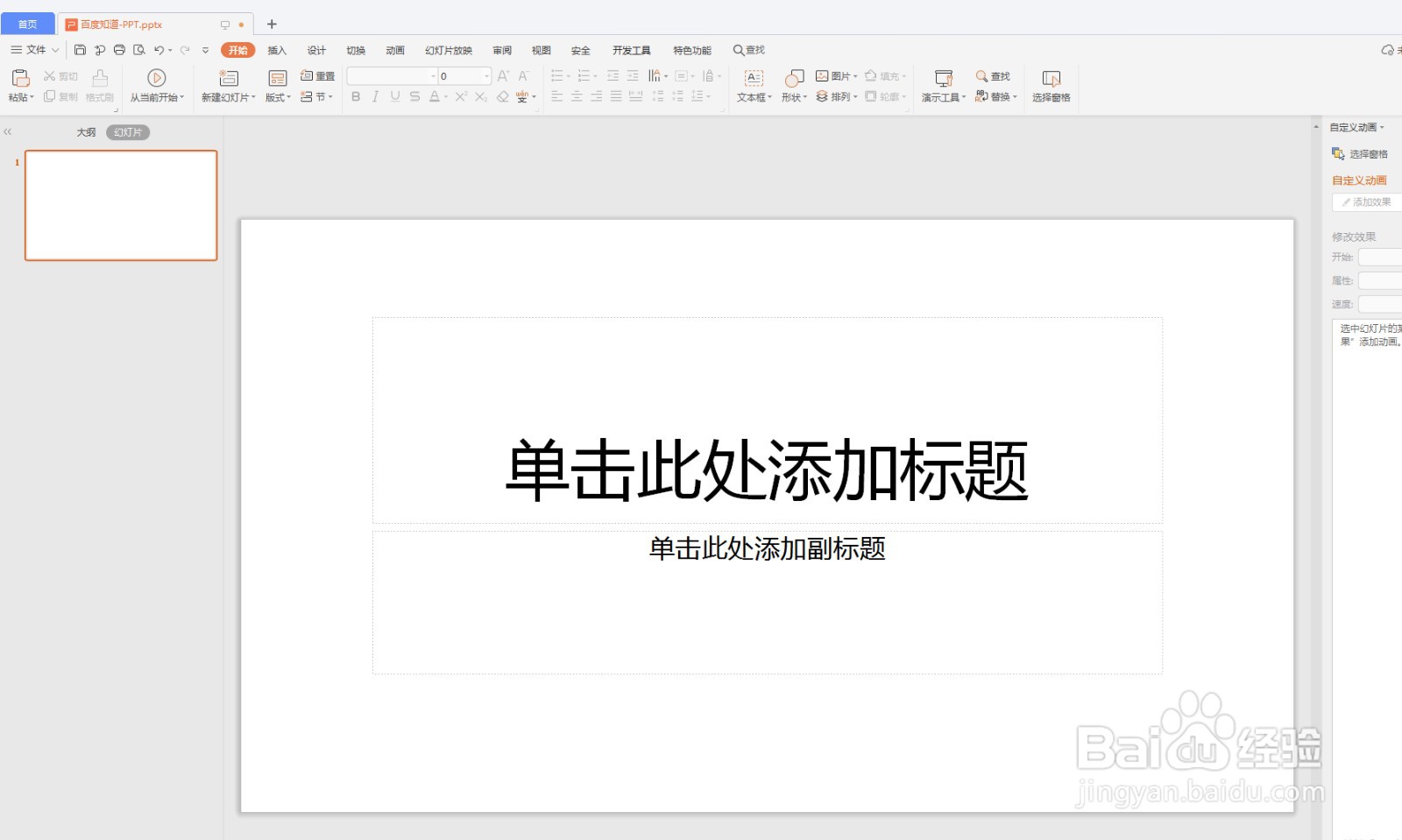Justify text alignment
This screenshot has width=1402, height=840.
[x=616, y=96]
